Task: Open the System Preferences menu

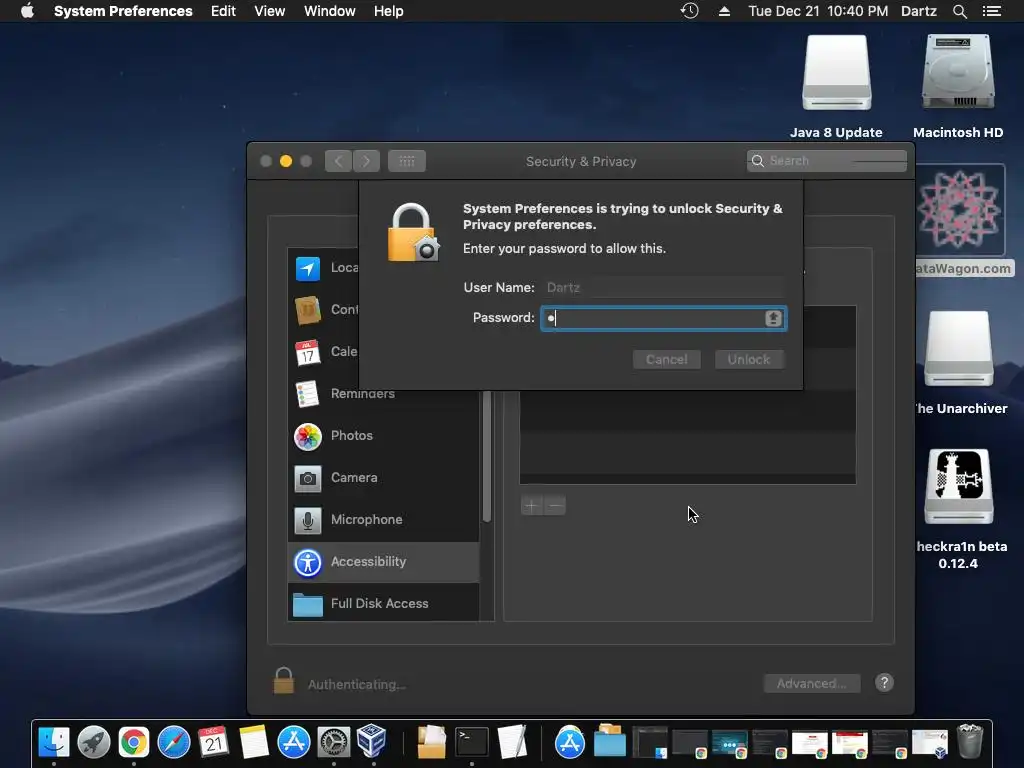Action: coord(123,11)
